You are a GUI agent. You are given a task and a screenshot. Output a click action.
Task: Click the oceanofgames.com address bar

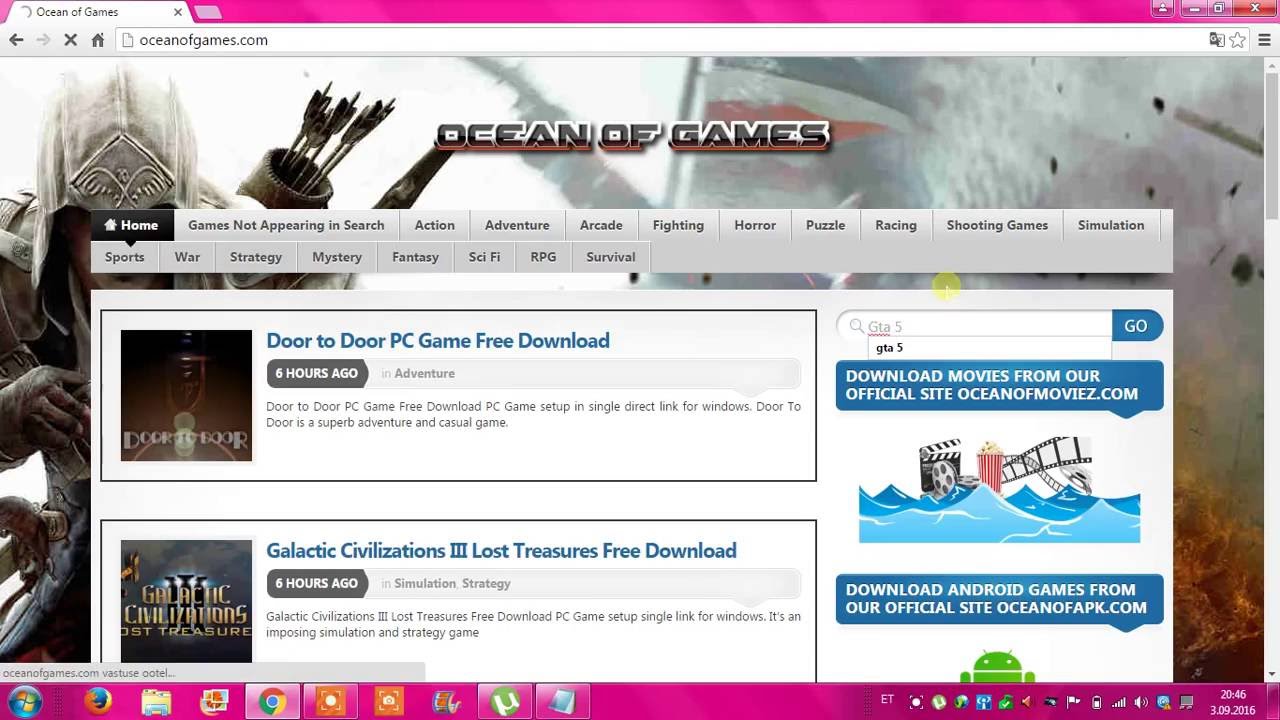[x=660, y=40]
